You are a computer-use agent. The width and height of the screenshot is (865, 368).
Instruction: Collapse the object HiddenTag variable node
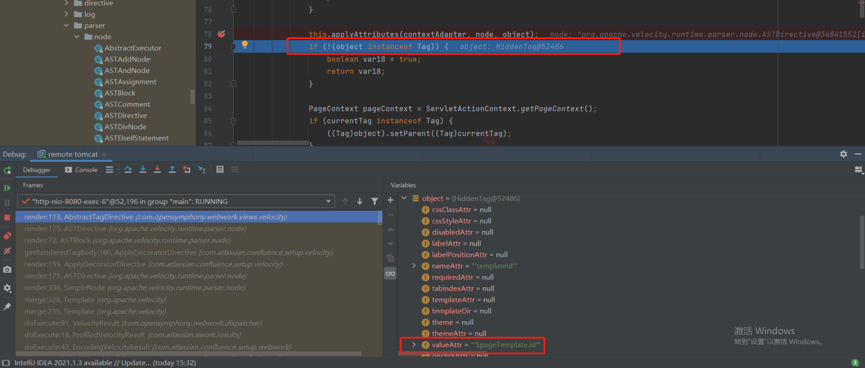(404, 198)
